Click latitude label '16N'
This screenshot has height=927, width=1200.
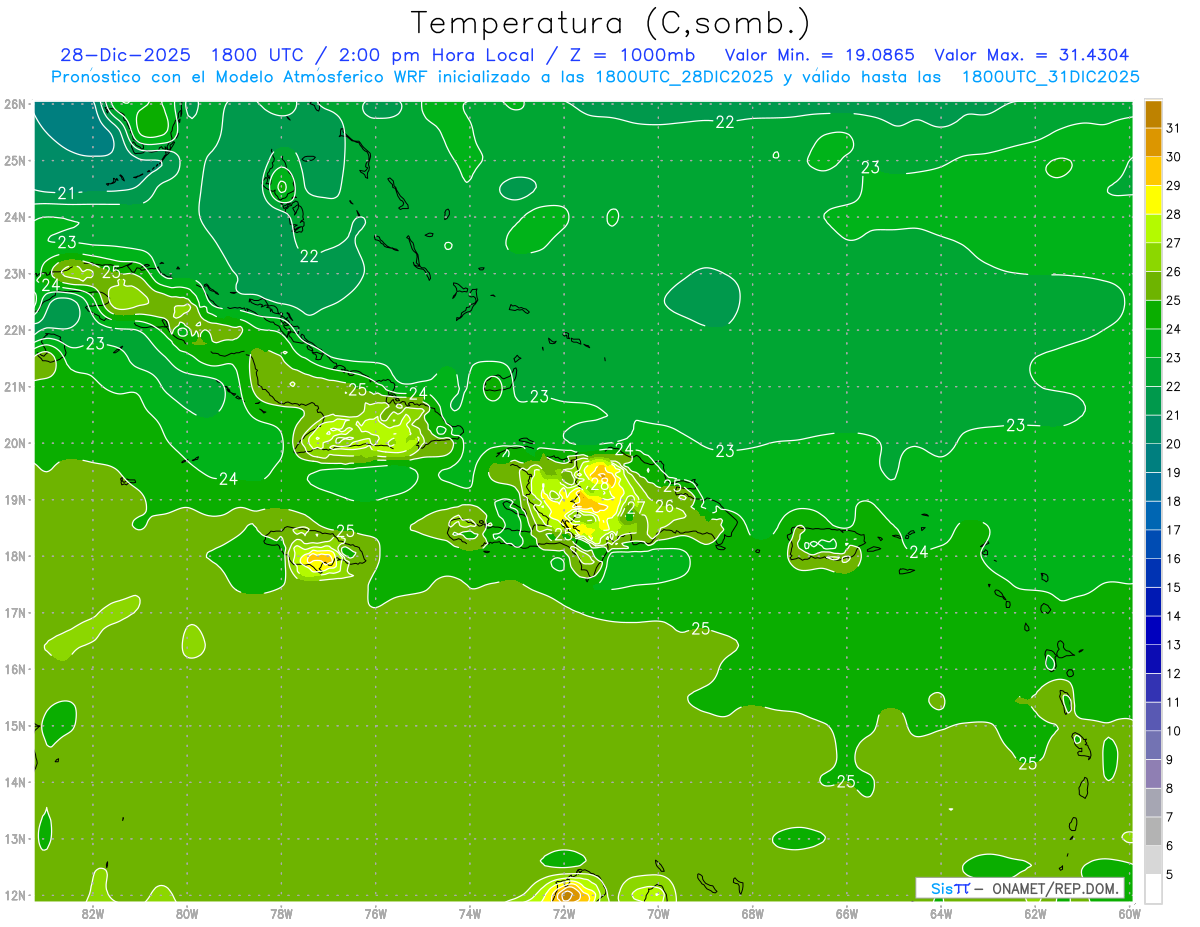point(15,669)
